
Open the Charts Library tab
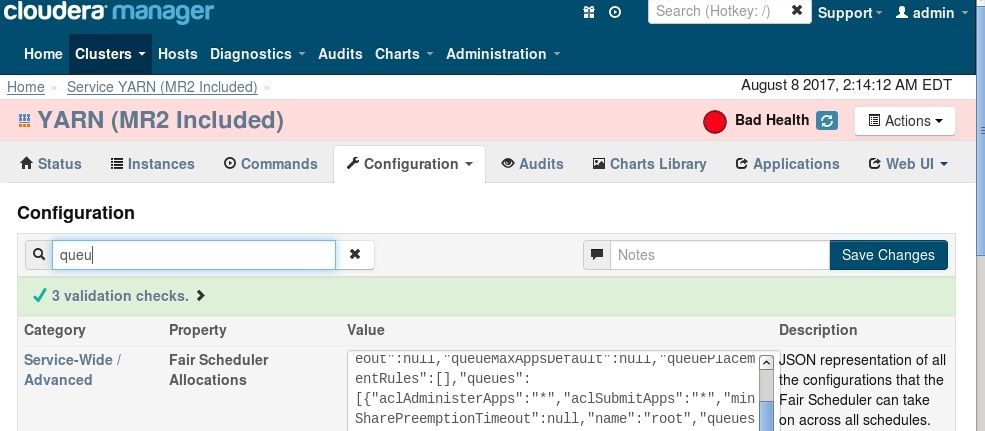(649, 164)
